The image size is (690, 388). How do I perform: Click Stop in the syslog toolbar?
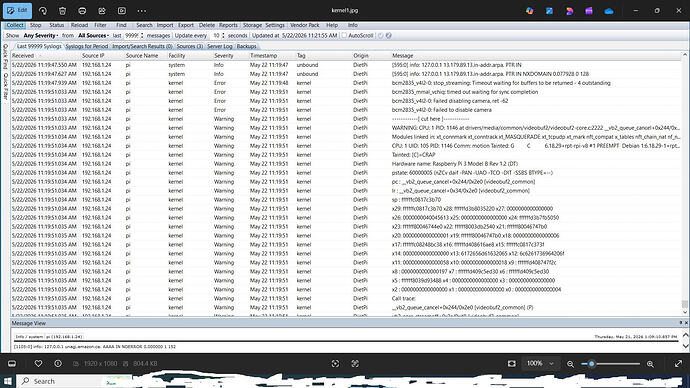tap(36, 26)
